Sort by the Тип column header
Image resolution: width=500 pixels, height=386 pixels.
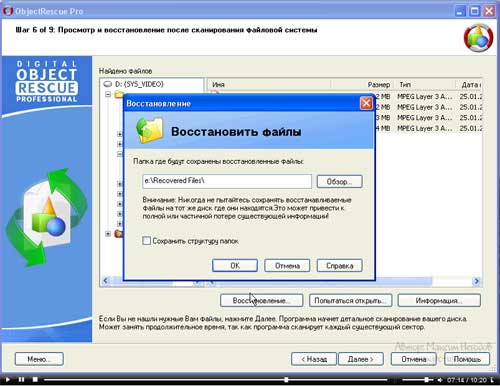[x=425, y=85]
